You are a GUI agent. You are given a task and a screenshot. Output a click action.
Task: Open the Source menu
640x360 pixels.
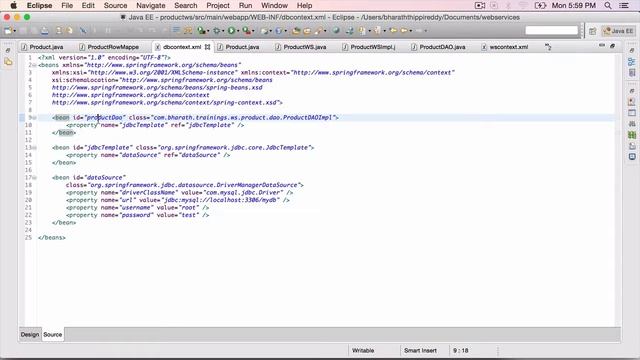point(116,6)
